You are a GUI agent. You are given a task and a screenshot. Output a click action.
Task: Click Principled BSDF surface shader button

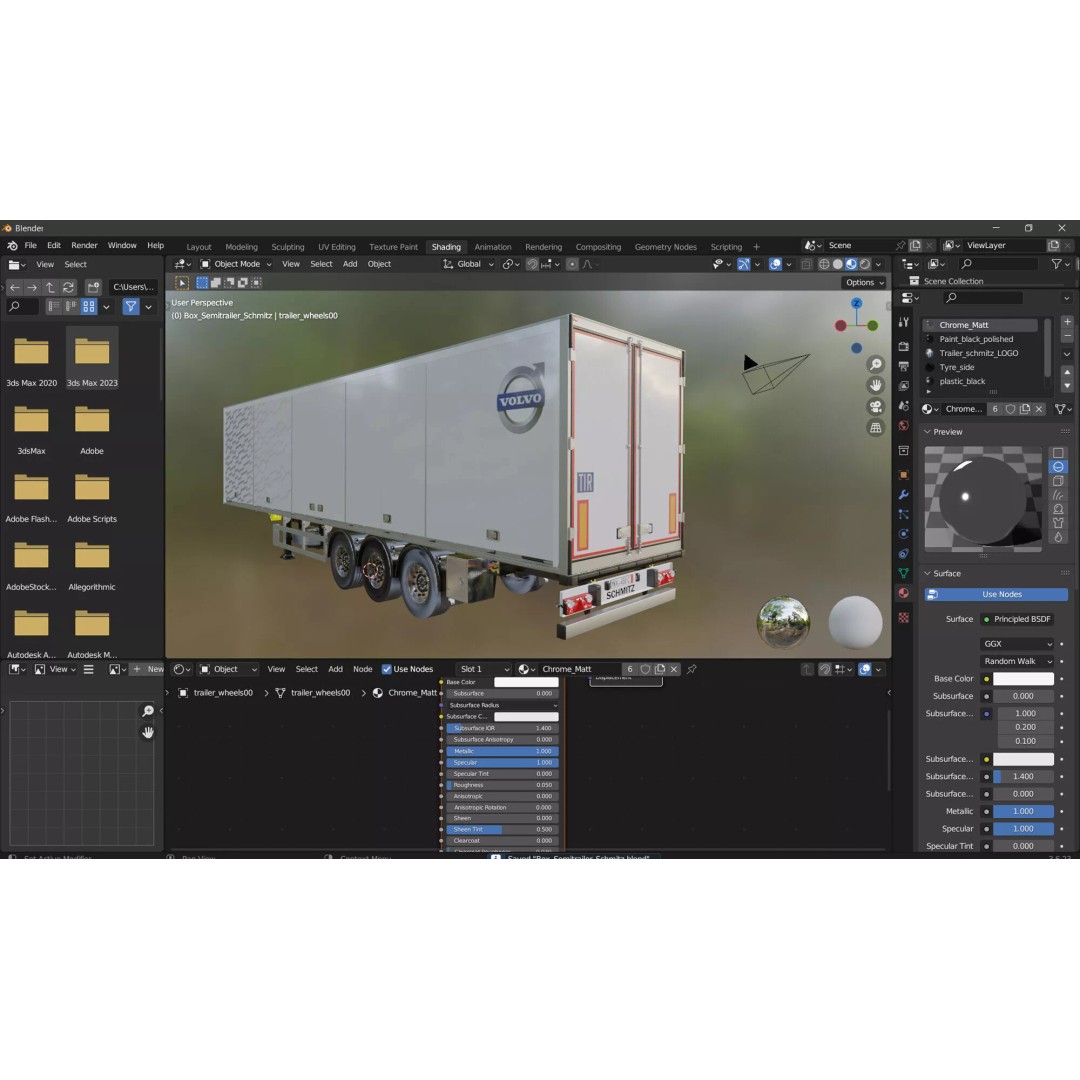[1017, 619]
